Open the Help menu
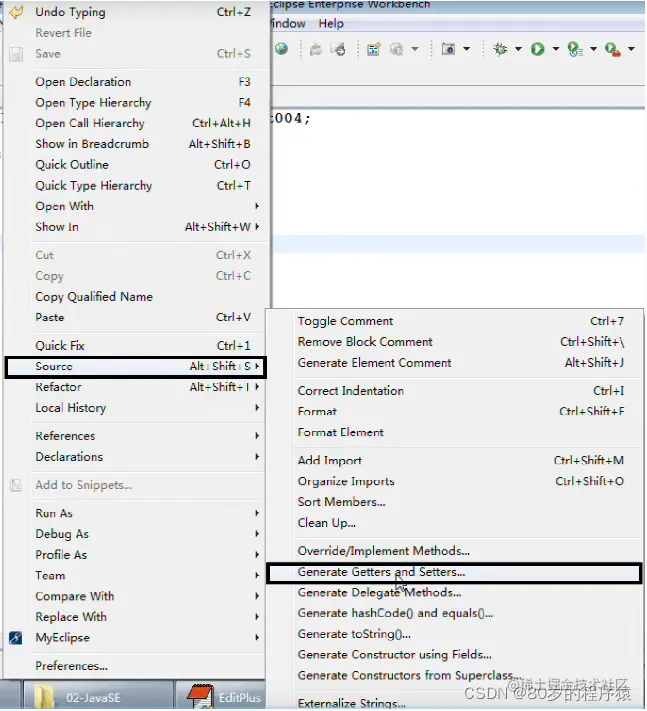647x711 pixels. pos(331,24)
